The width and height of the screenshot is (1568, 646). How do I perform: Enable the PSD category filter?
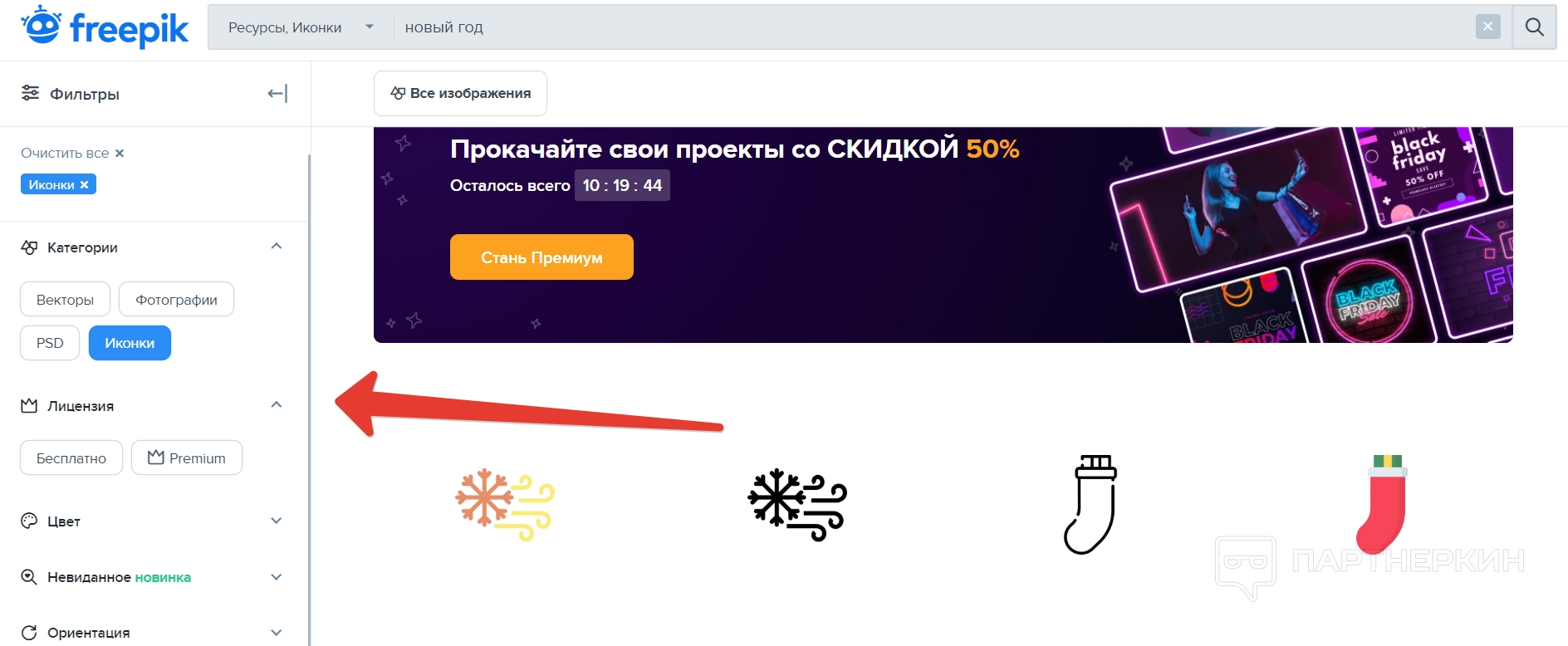click(50, 343)
